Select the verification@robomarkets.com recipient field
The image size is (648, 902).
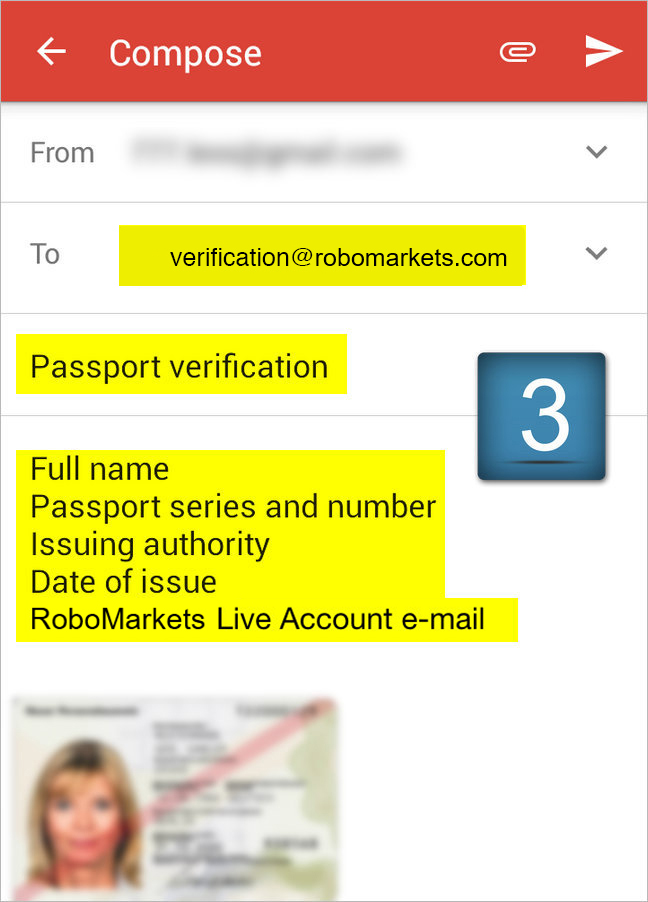322,255
